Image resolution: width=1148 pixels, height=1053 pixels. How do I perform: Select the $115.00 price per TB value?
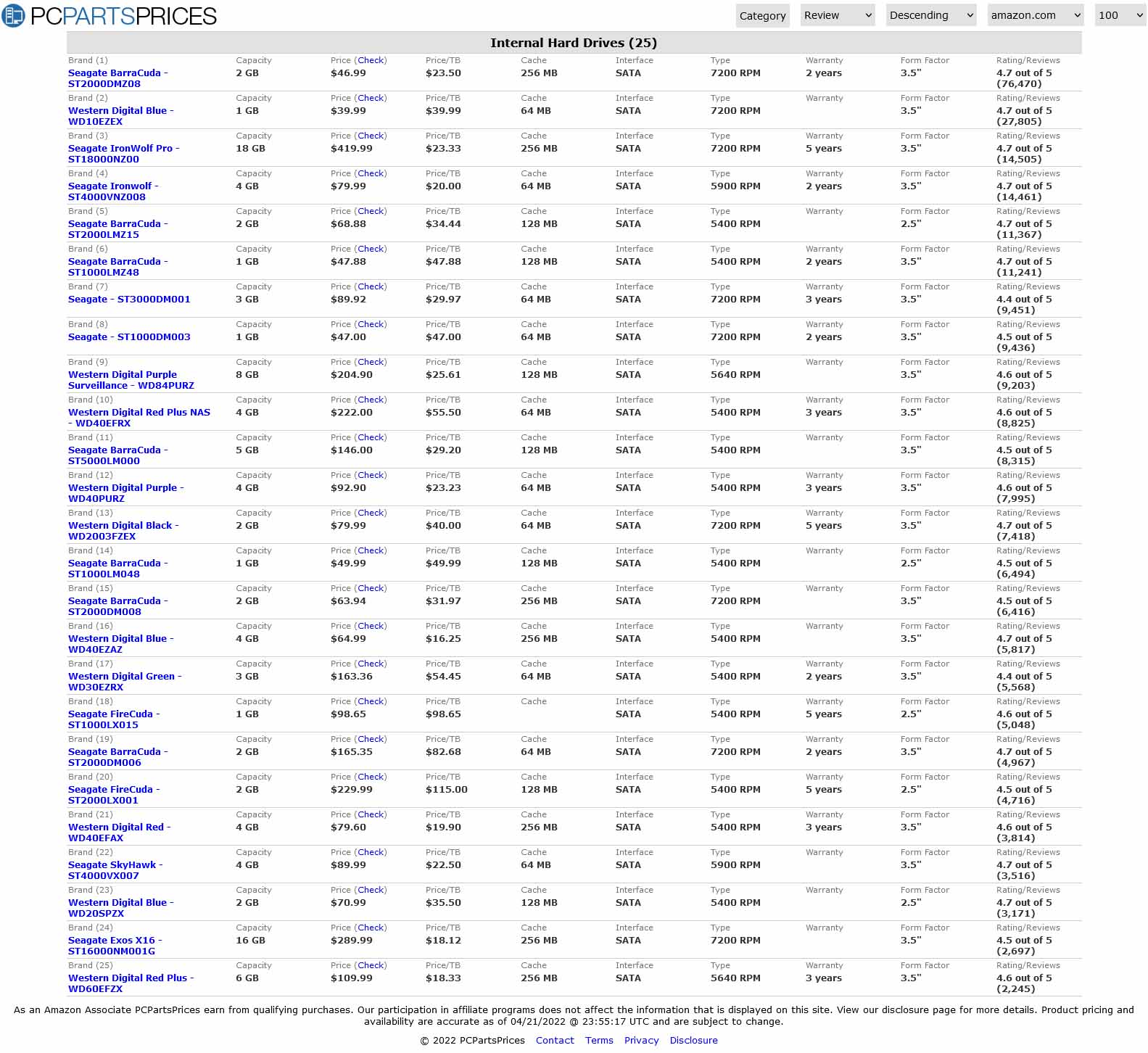click(x=447, y=790)
